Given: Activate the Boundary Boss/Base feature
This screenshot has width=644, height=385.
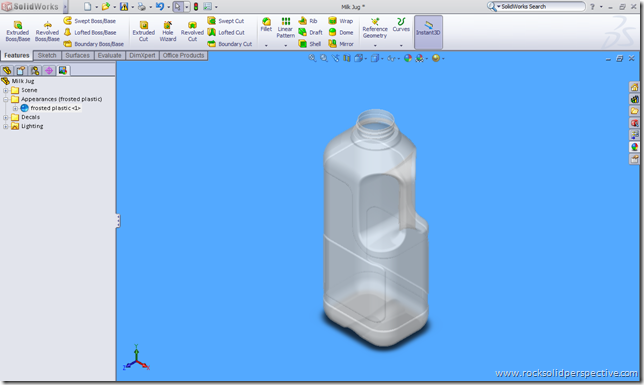Looking at the screenshot, I should point(94,44).
